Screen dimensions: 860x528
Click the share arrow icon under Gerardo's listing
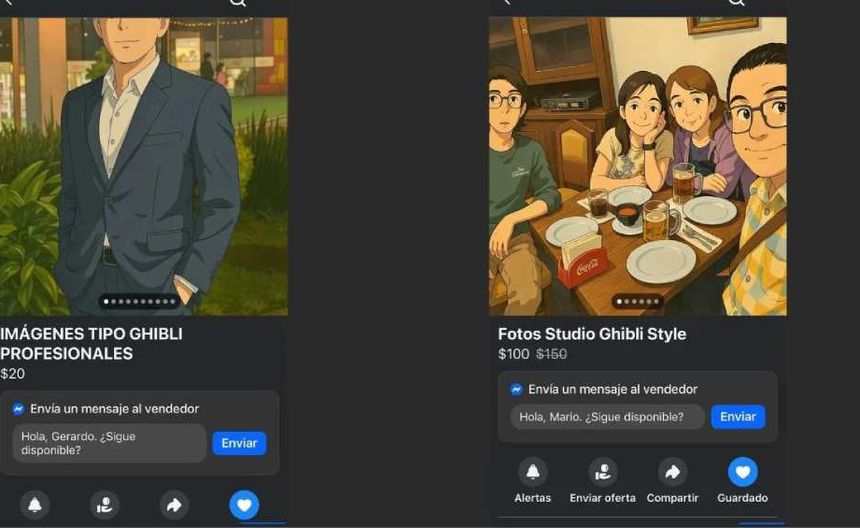(175, 505)
